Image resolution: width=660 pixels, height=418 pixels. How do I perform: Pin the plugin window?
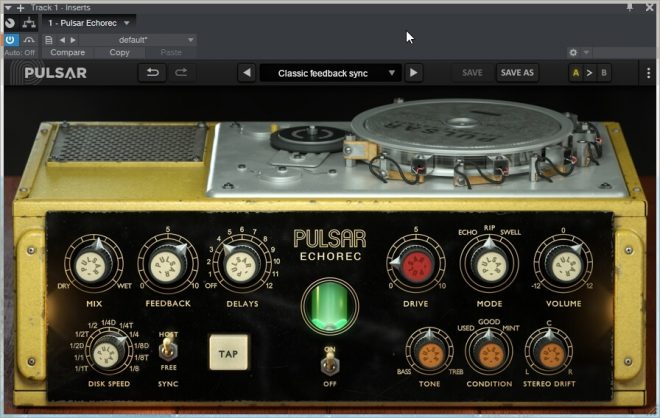click(630, 7)
